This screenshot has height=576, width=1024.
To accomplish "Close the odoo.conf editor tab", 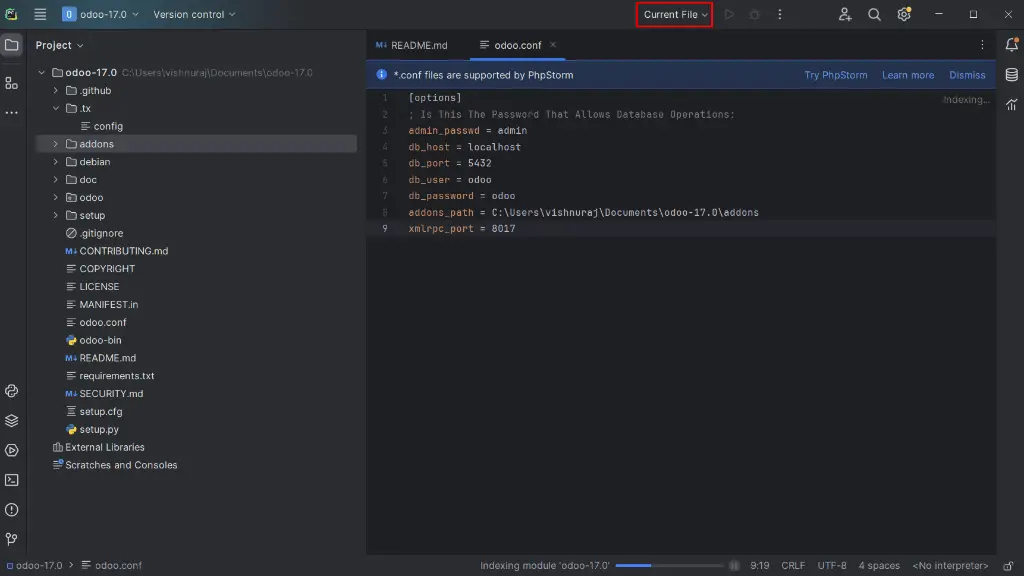I will click(x=553, y=45).
